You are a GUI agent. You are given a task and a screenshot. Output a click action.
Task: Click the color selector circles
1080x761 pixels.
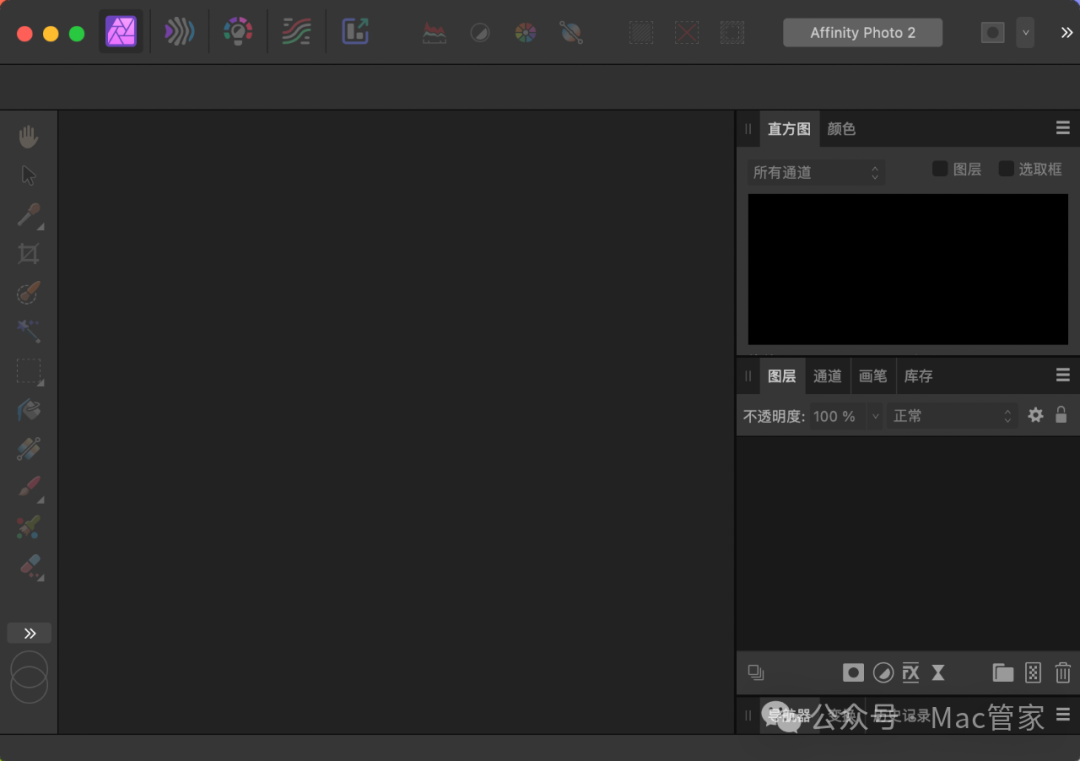(29, 677)
